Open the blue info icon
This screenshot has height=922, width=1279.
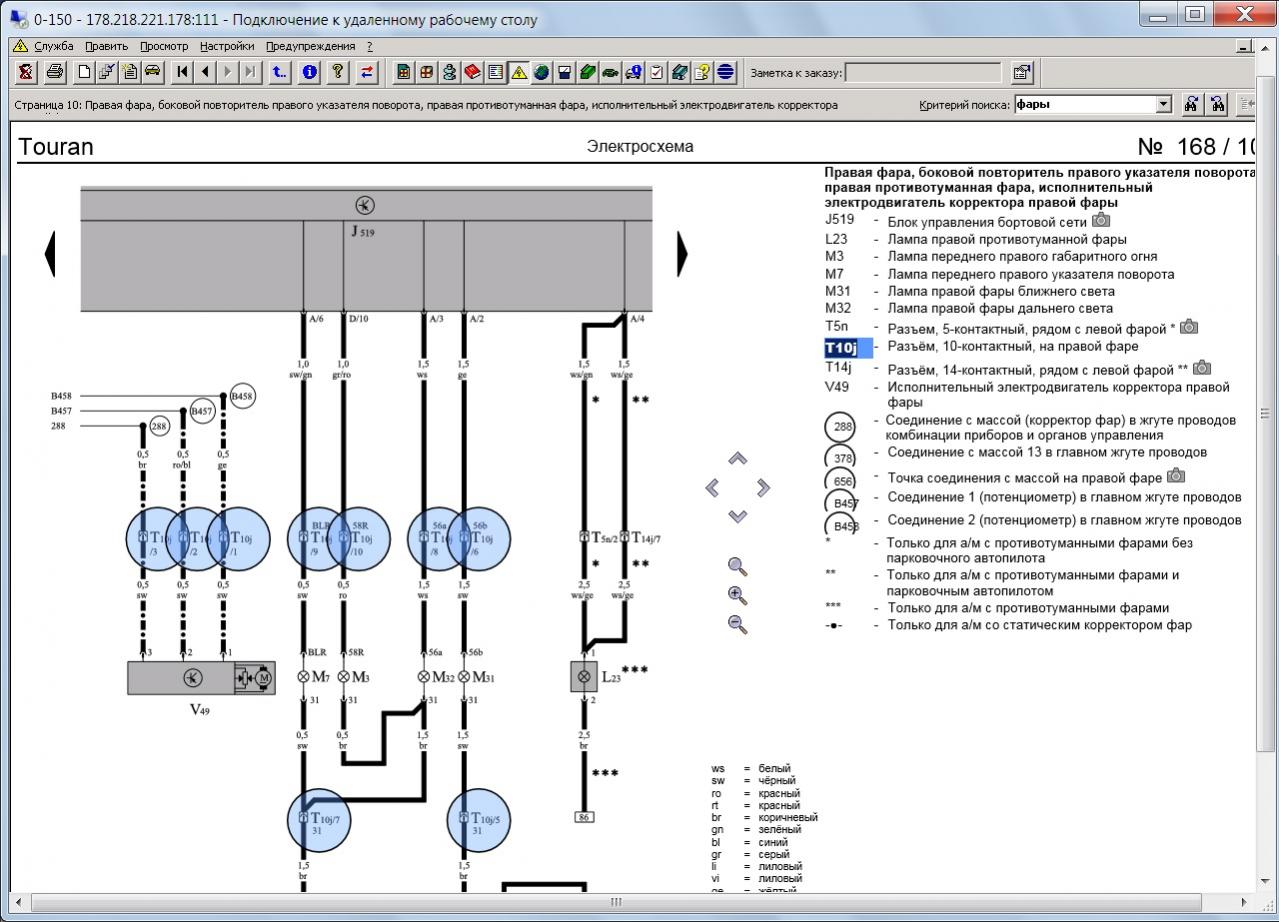pyautogui.click(x=310, y=72)
